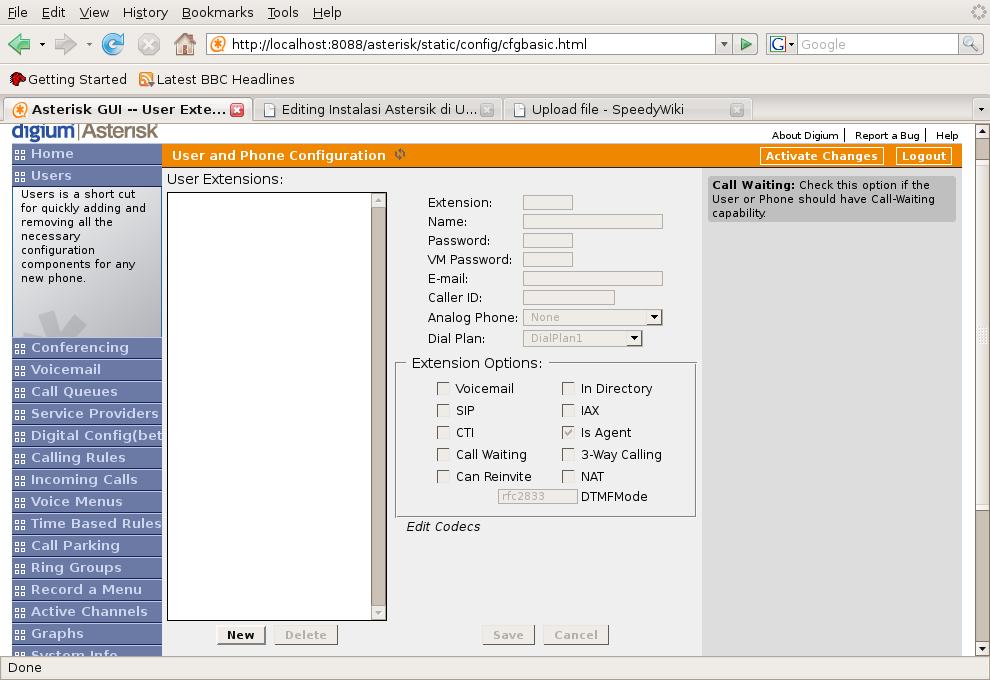
Task: Enable the Voicemail checkbox
Action: (x=443, y=389)
